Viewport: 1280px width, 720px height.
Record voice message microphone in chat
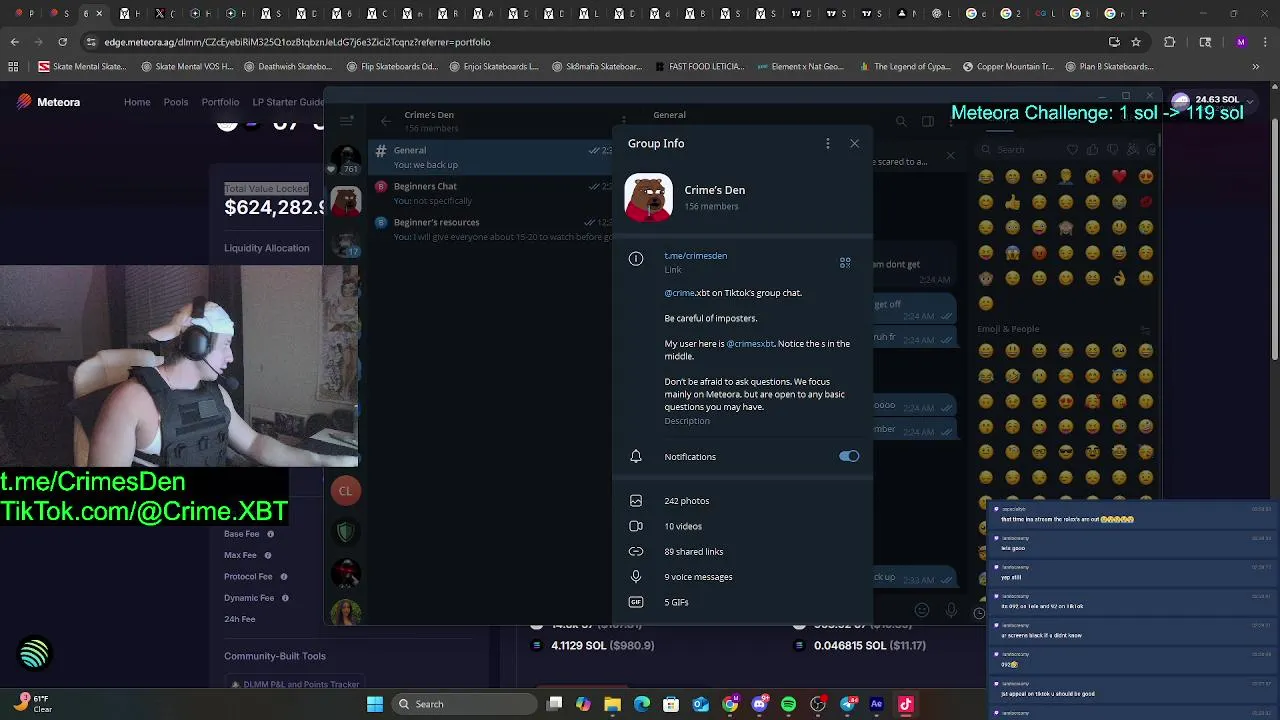[x=951, y=610]
